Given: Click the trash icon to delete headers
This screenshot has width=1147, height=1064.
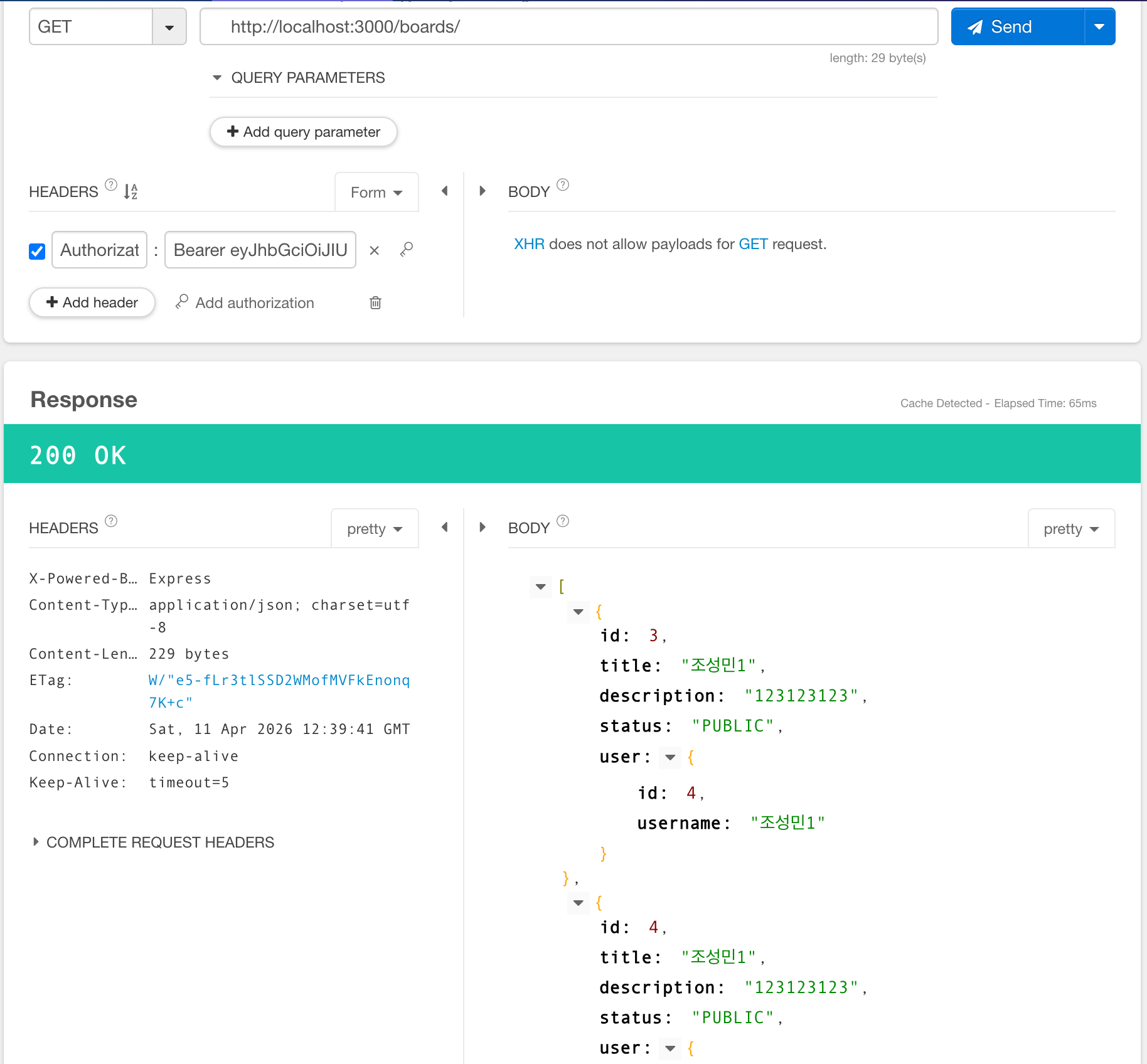Looking at the screenshot, I should coord(375,303).
